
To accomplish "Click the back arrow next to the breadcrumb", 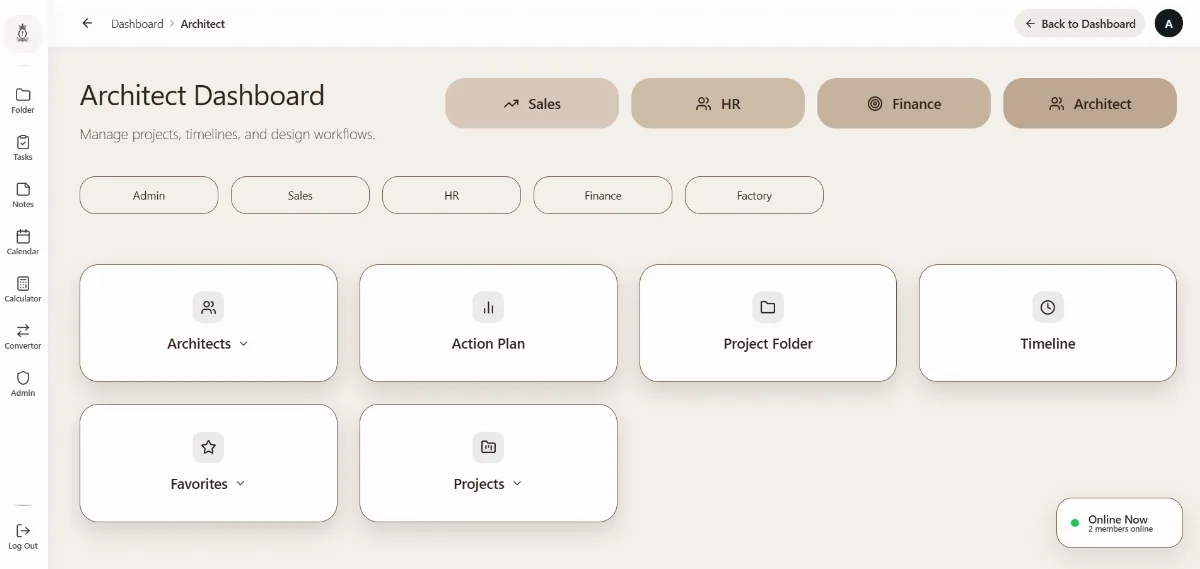I will click(x=87, y=23).
